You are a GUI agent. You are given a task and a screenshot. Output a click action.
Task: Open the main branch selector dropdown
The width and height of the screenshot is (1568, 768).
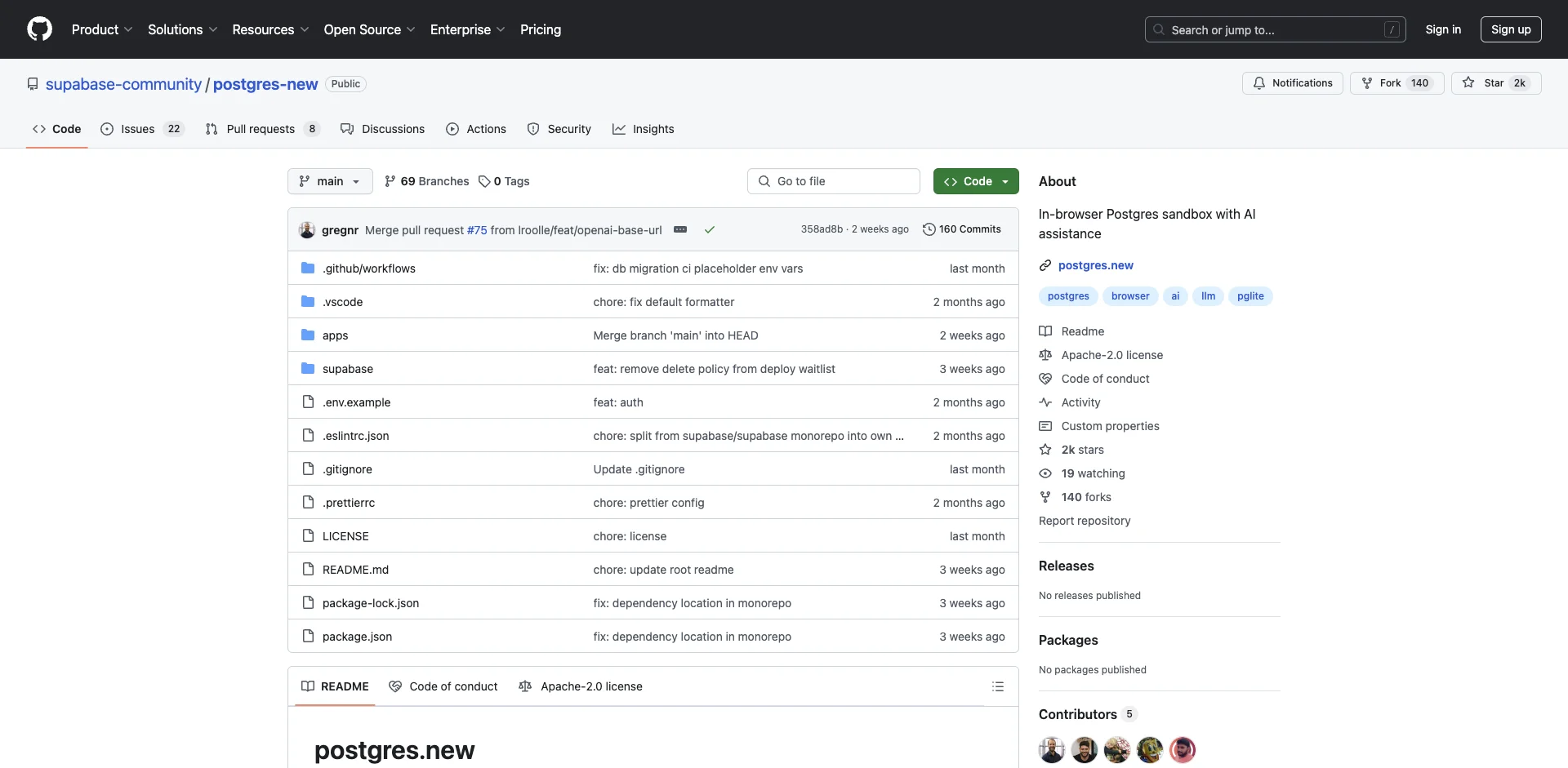330,181
